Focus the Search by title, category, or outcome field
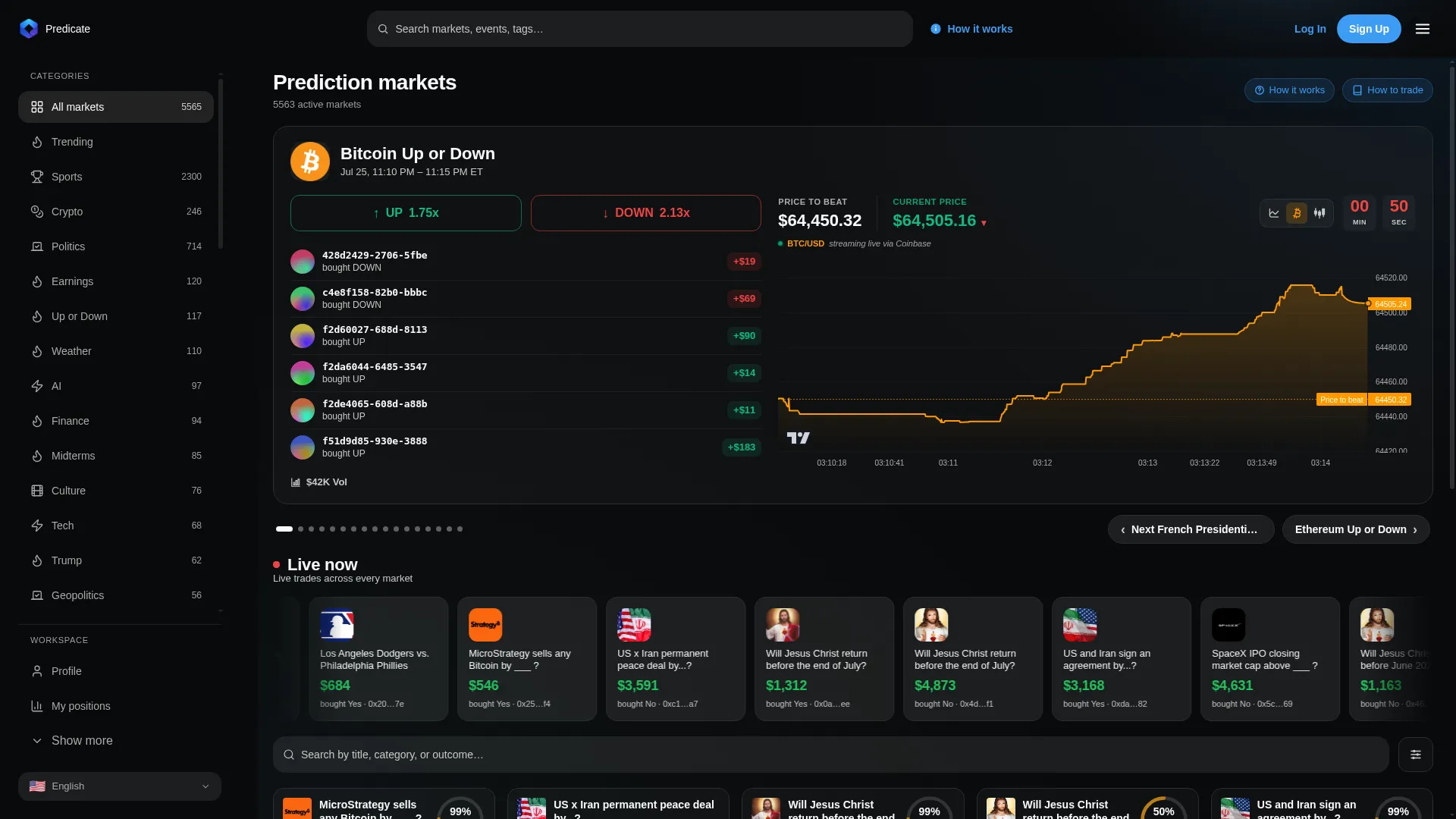This screenshot has width=1456, height=819. click(x=831, y=755)
